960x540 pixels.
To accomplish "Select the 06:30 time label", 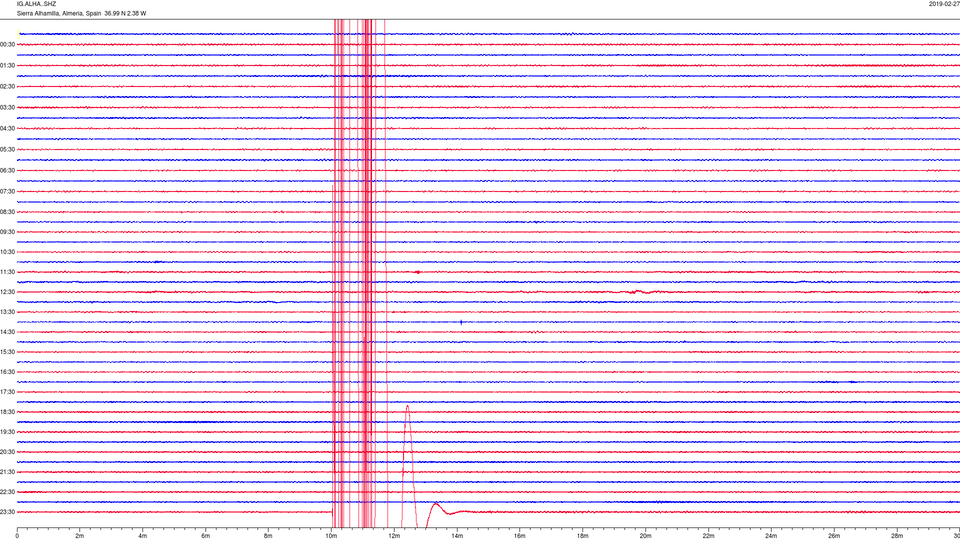I will click(x=7, y=171).
